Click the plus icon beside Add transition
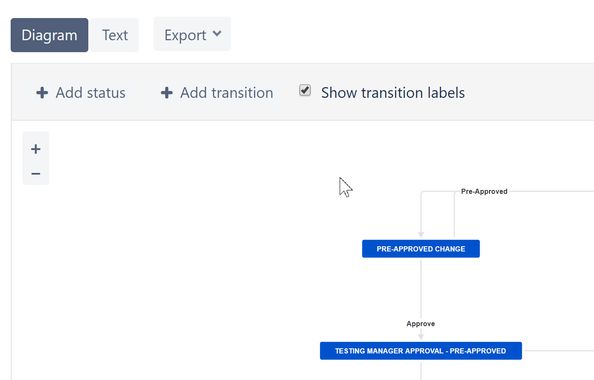 tap(167, 92)
